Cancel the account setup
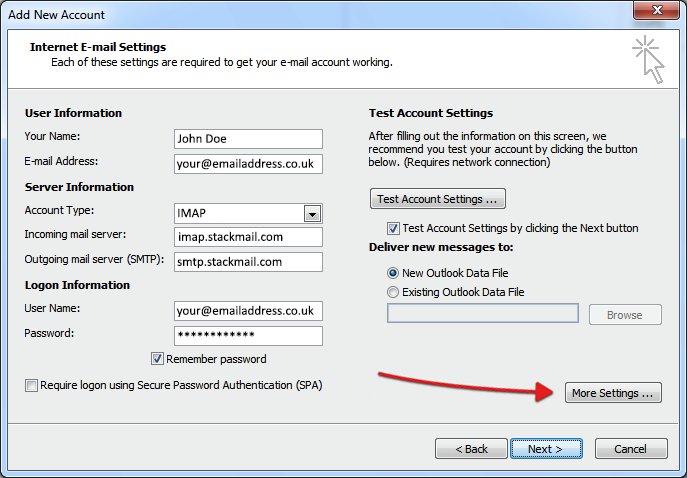Screen dimensions: 687x478 [x=631, y=449]
